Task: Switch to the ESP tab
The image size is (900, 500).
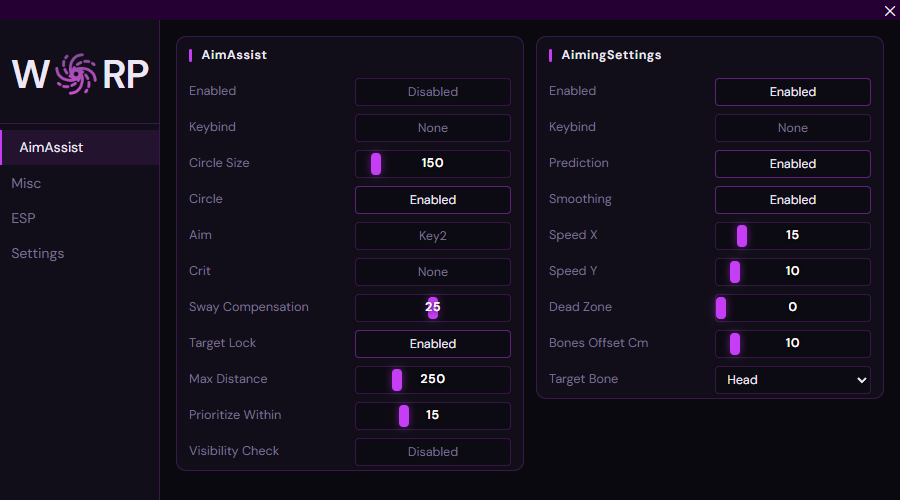Action: [24, 218]
